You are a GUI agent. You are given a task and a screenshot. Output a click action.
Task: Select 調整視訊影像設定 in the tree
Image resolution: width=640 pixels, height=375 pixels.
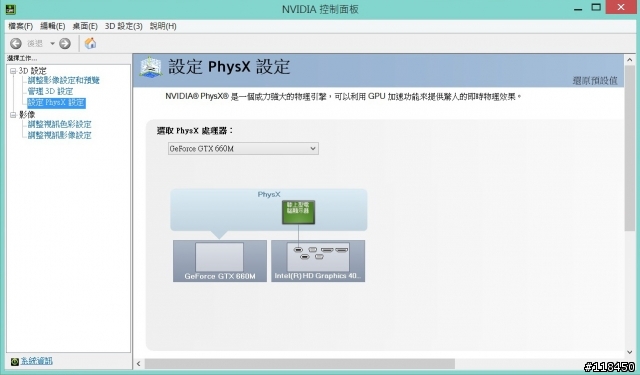(59, 135)
